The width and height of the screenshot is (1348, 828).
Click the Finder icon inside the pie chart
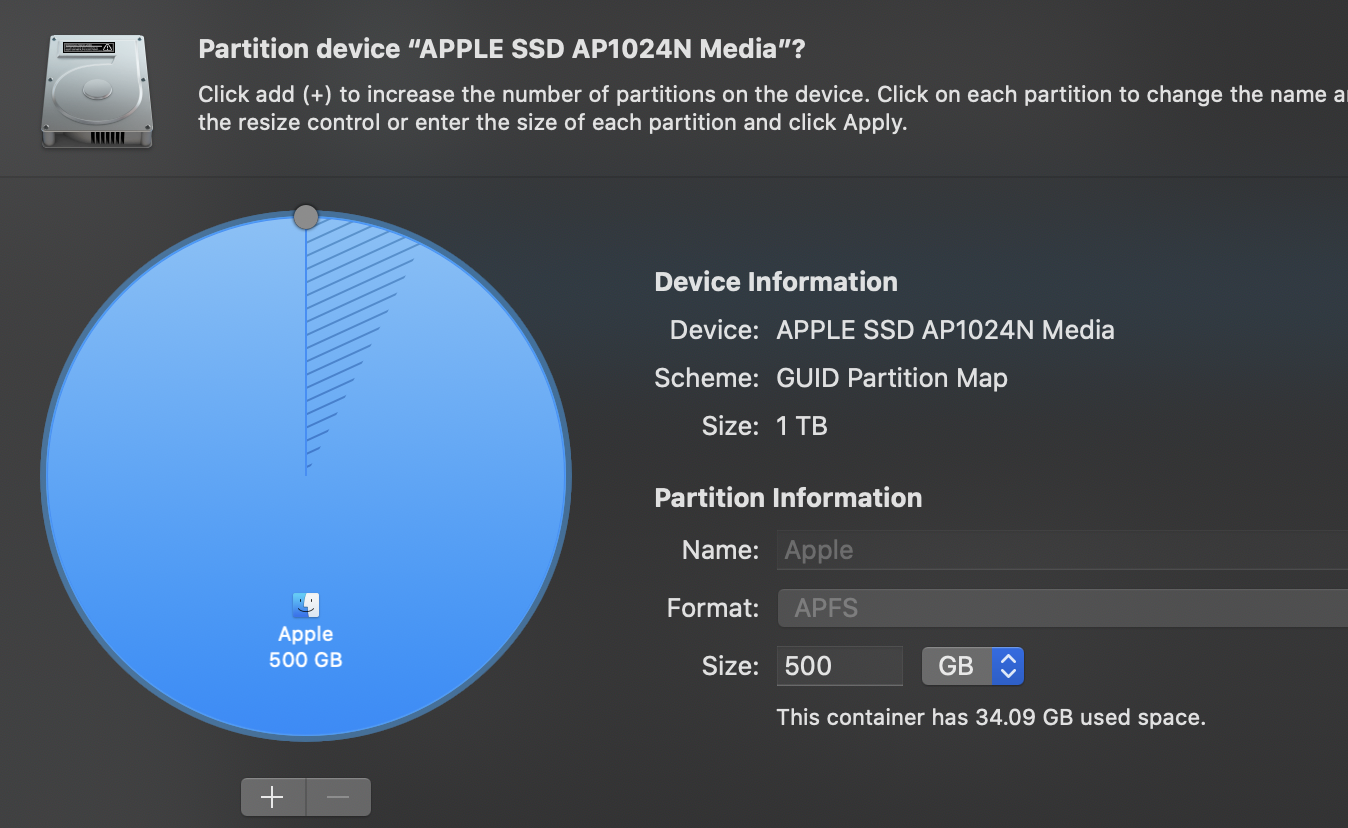click(x=306, y=605)
